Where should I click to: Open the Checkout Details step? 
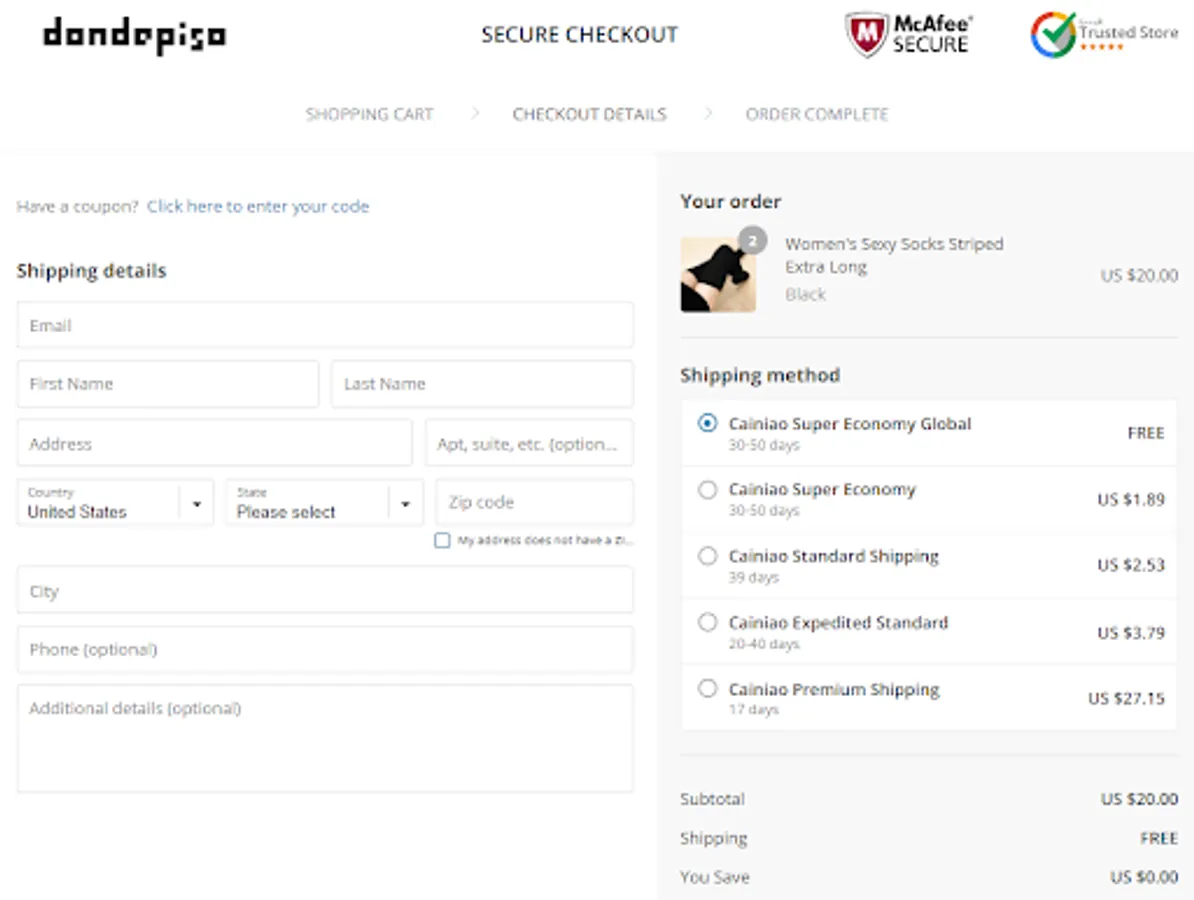[x=589, y=114]
